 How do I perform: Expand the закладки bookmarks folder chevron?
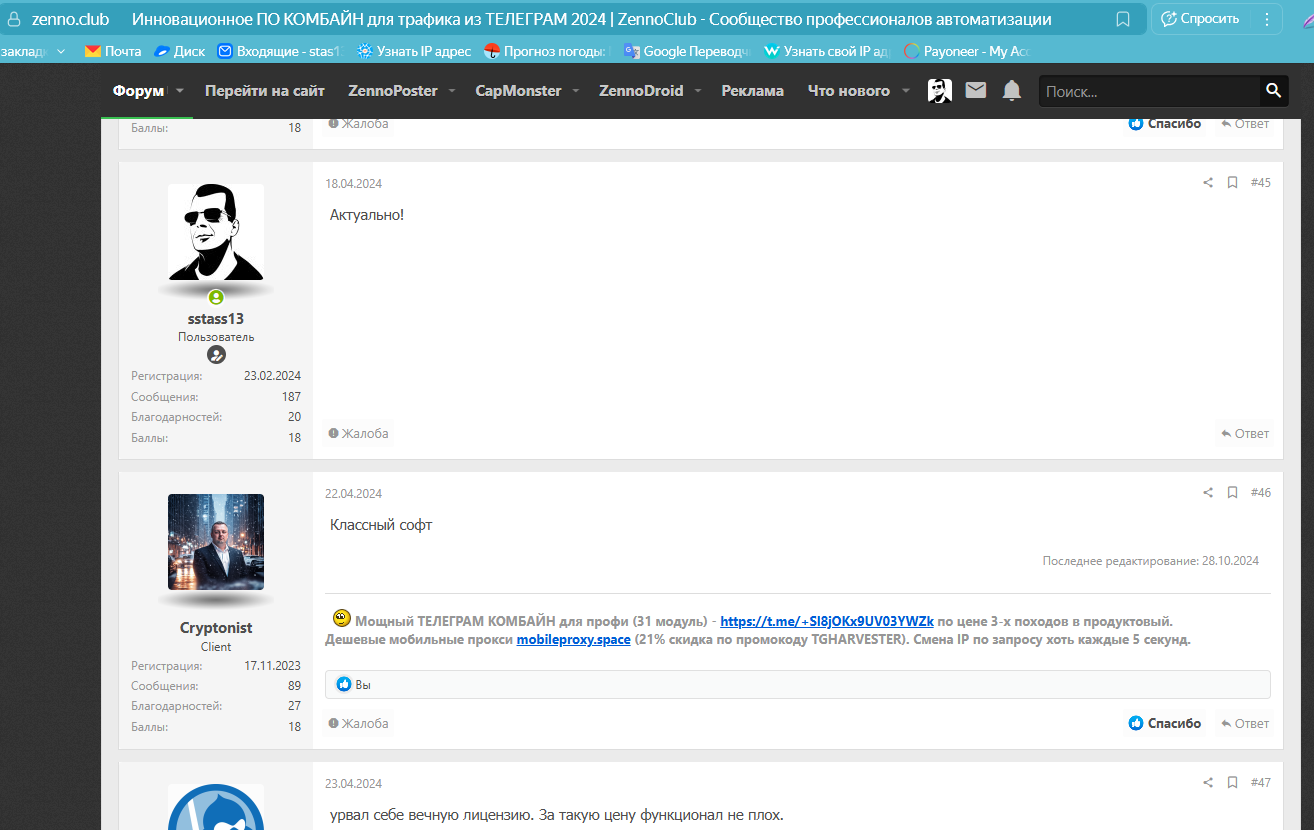click(x=62, y=51)
